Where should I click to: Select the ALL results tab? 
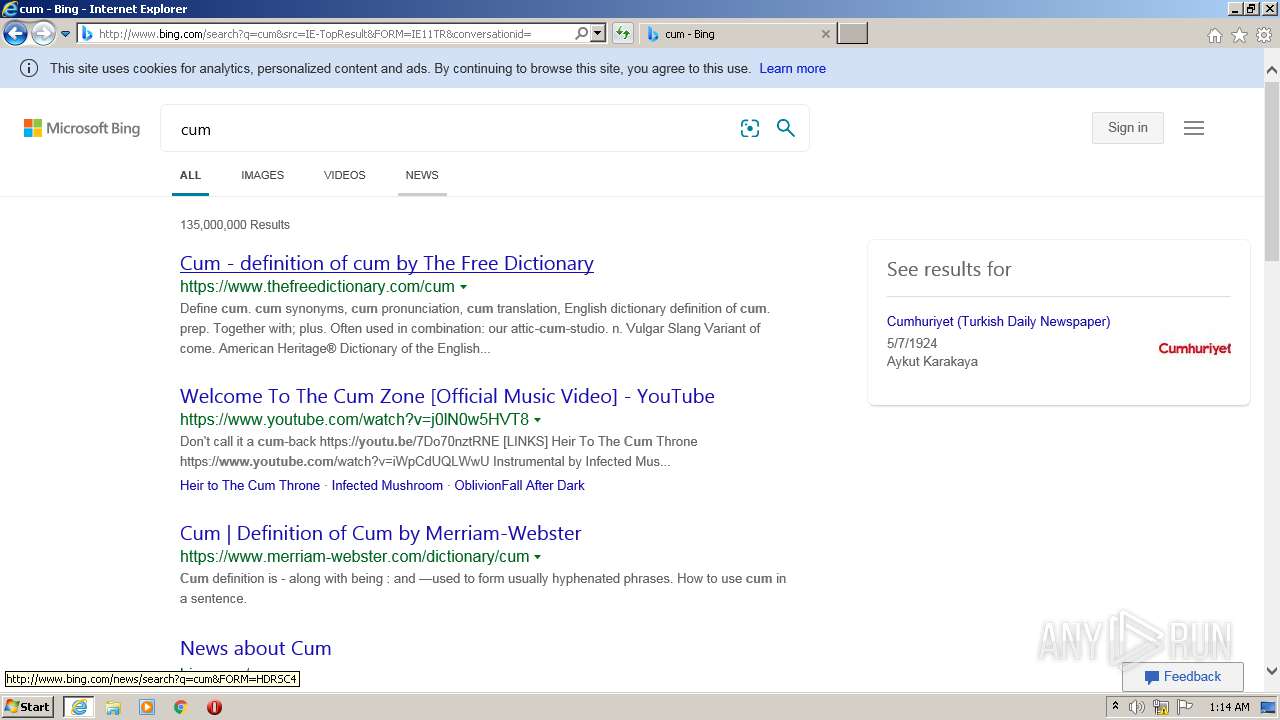190,175
